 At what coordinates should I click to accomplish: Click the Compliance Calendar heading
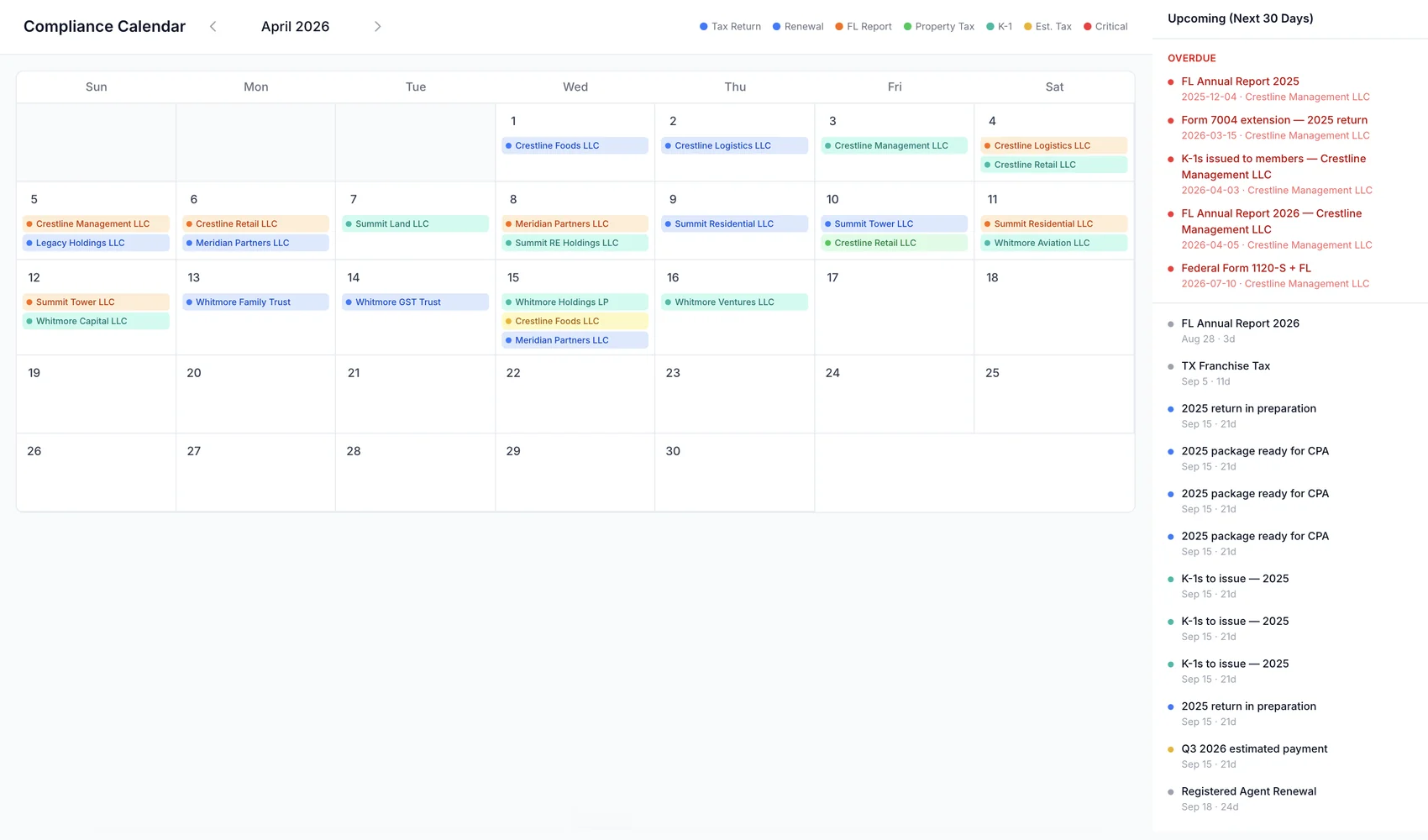tap(104, 27)
